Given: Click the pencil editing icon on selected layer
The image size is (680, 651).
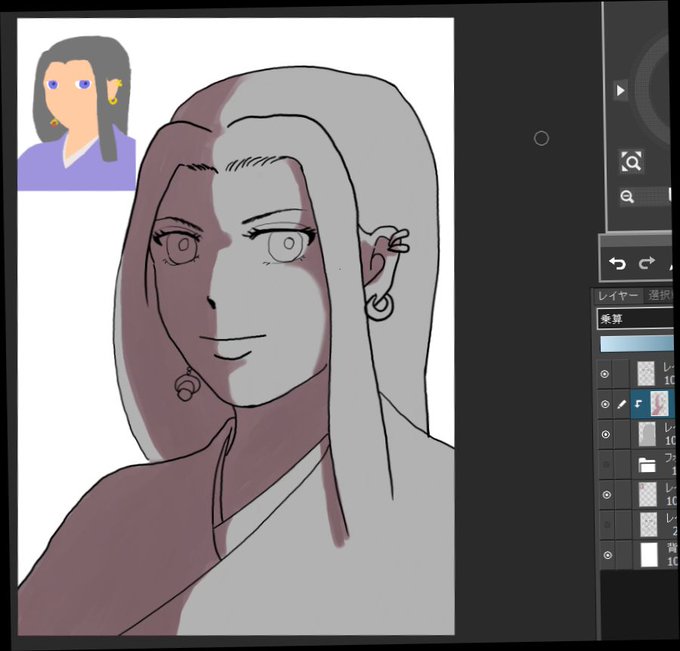Looking at the screenshot, I should 621,404.
